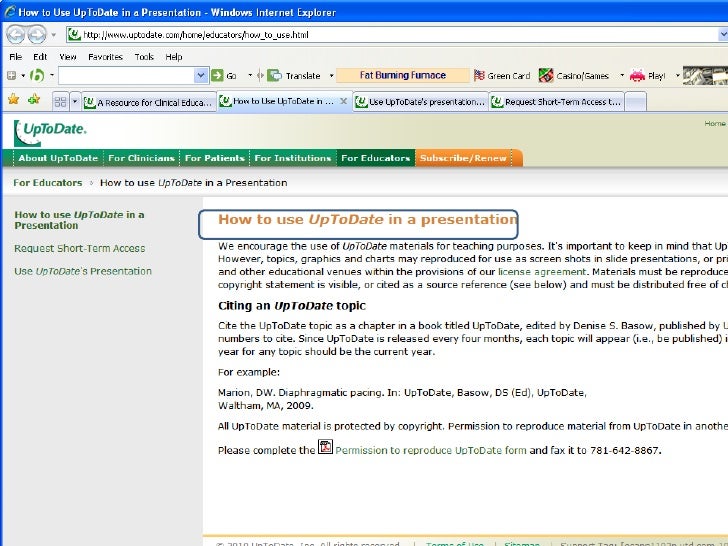Click the license agreement link
The image size is (728, 546).
[542, 272]
